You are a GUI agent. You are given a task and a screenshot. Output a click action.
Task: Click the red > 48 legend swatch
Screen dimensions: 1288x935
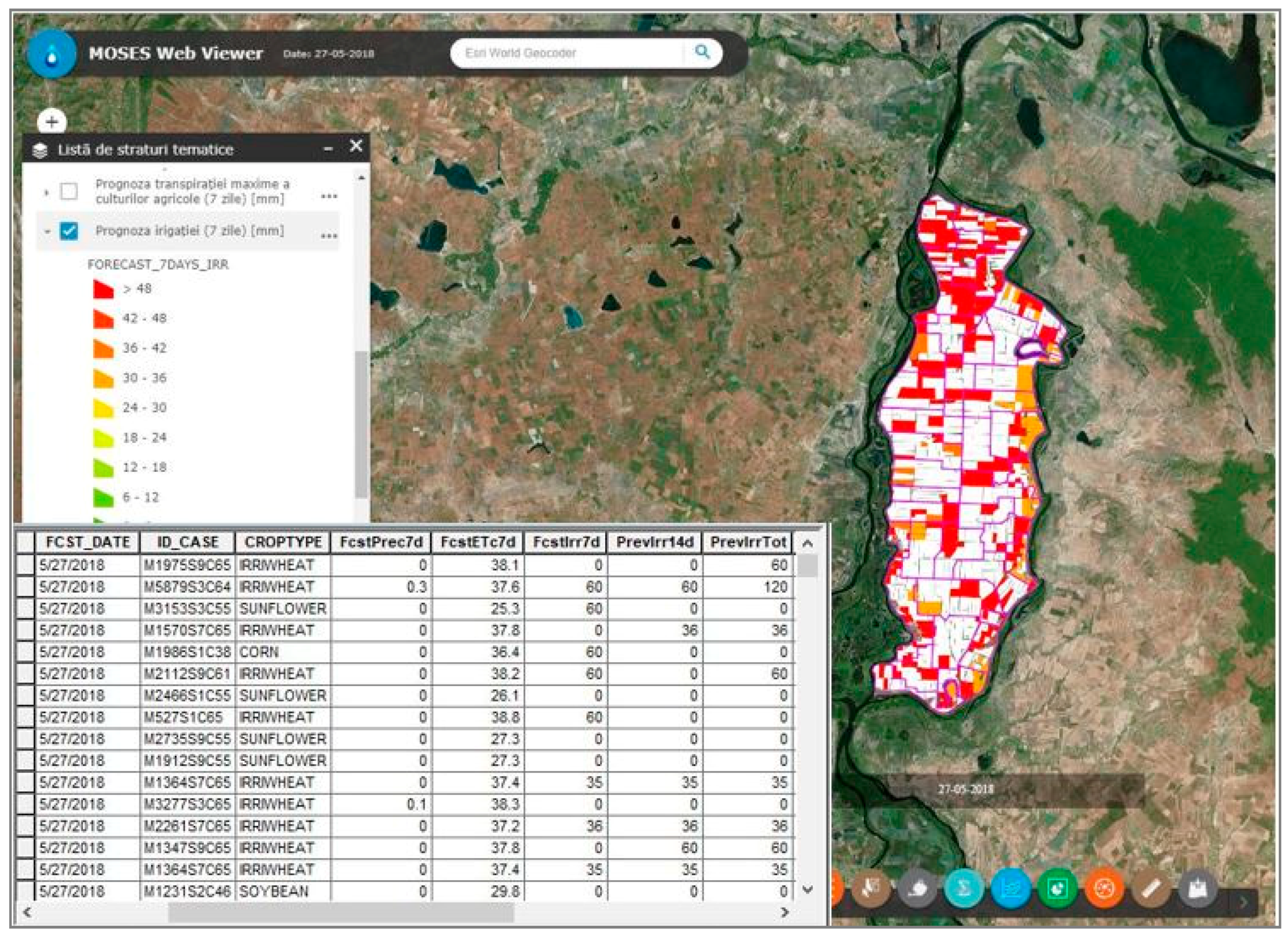(x=103, y=289)
